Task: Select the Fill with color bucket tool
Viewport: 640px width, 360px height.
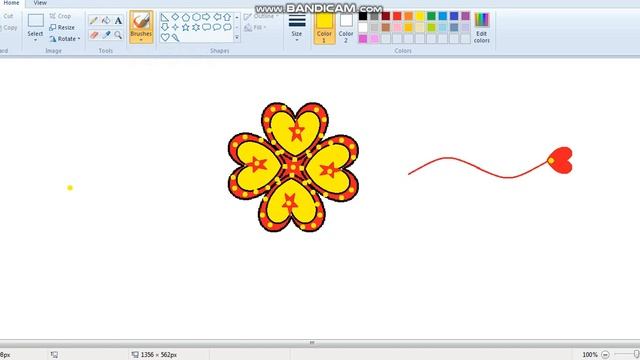Action: point(106,20)
